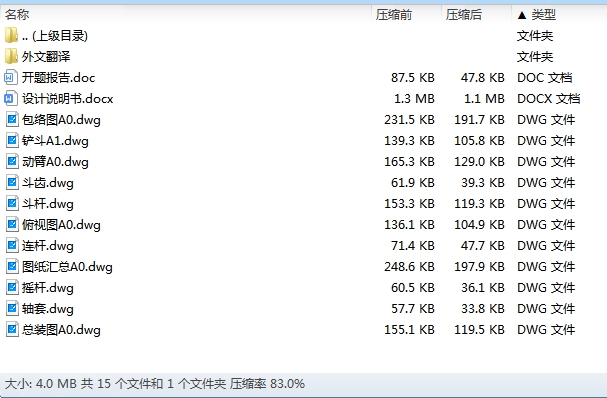Sort by the 压缩前 column header
The width and height of the screenshot is (607, 398).
(406, 15)
